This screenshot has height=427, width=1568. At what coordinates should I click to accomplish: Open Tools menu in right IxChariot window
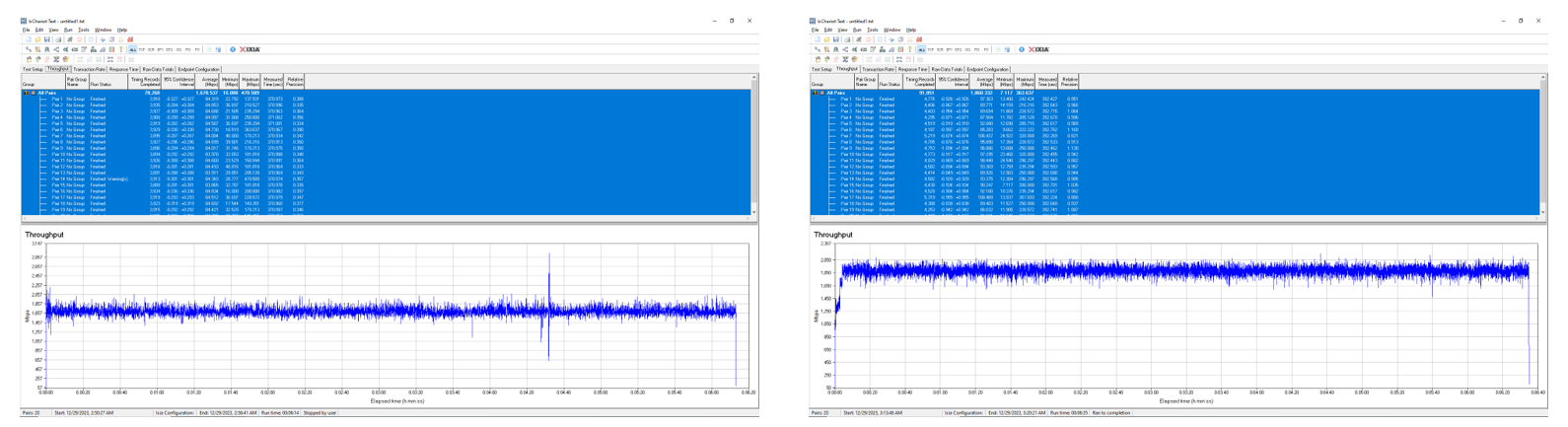873,30
